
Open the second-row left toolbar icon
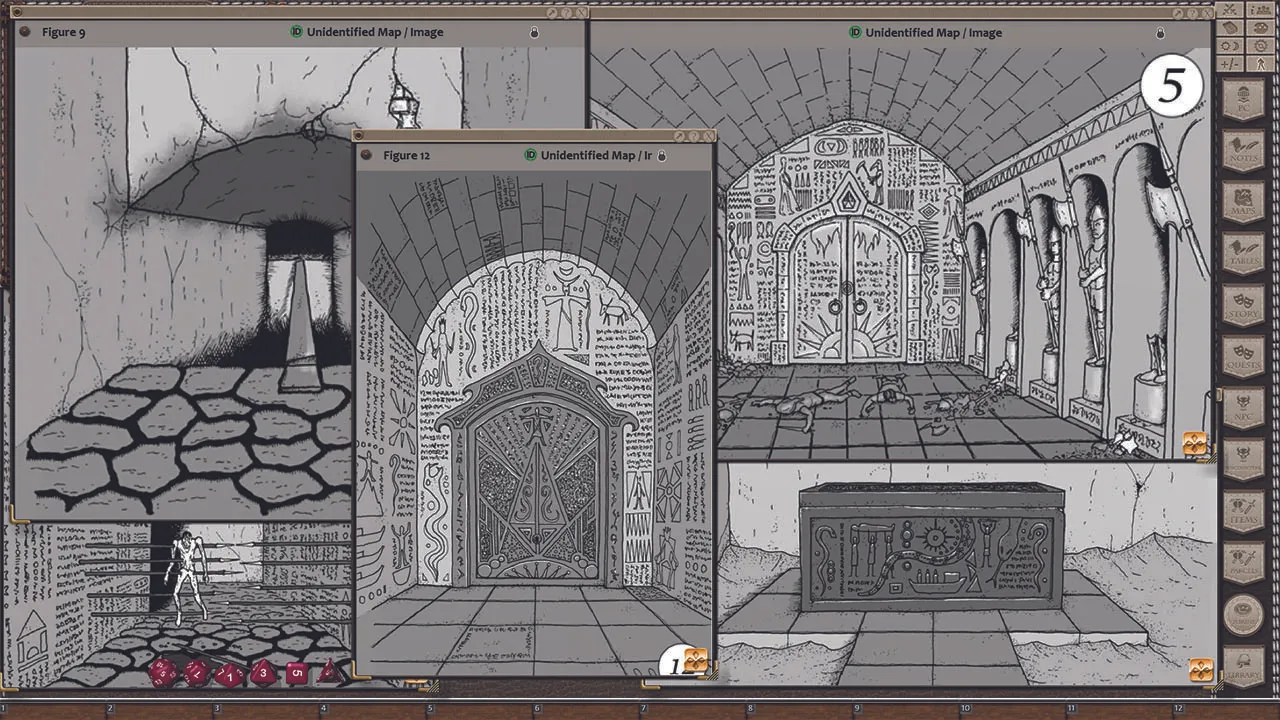1228,27
